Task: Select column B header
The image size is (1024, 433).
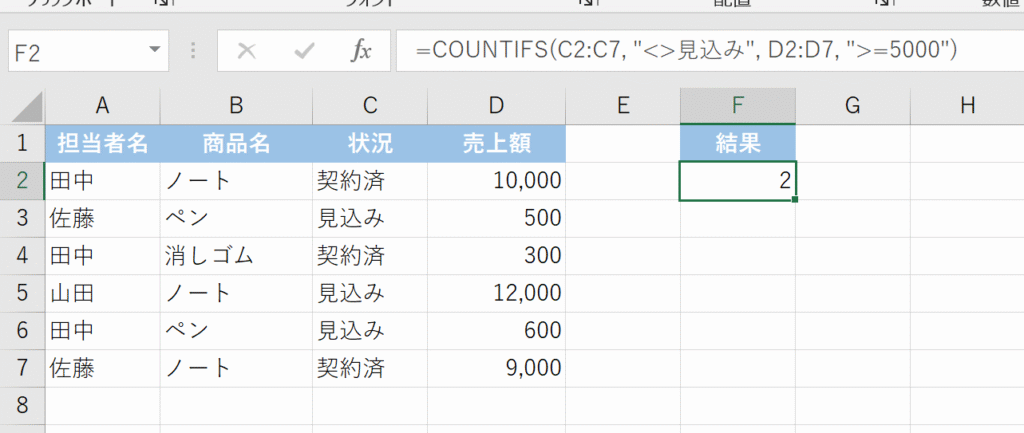Action: pos(236,106)
